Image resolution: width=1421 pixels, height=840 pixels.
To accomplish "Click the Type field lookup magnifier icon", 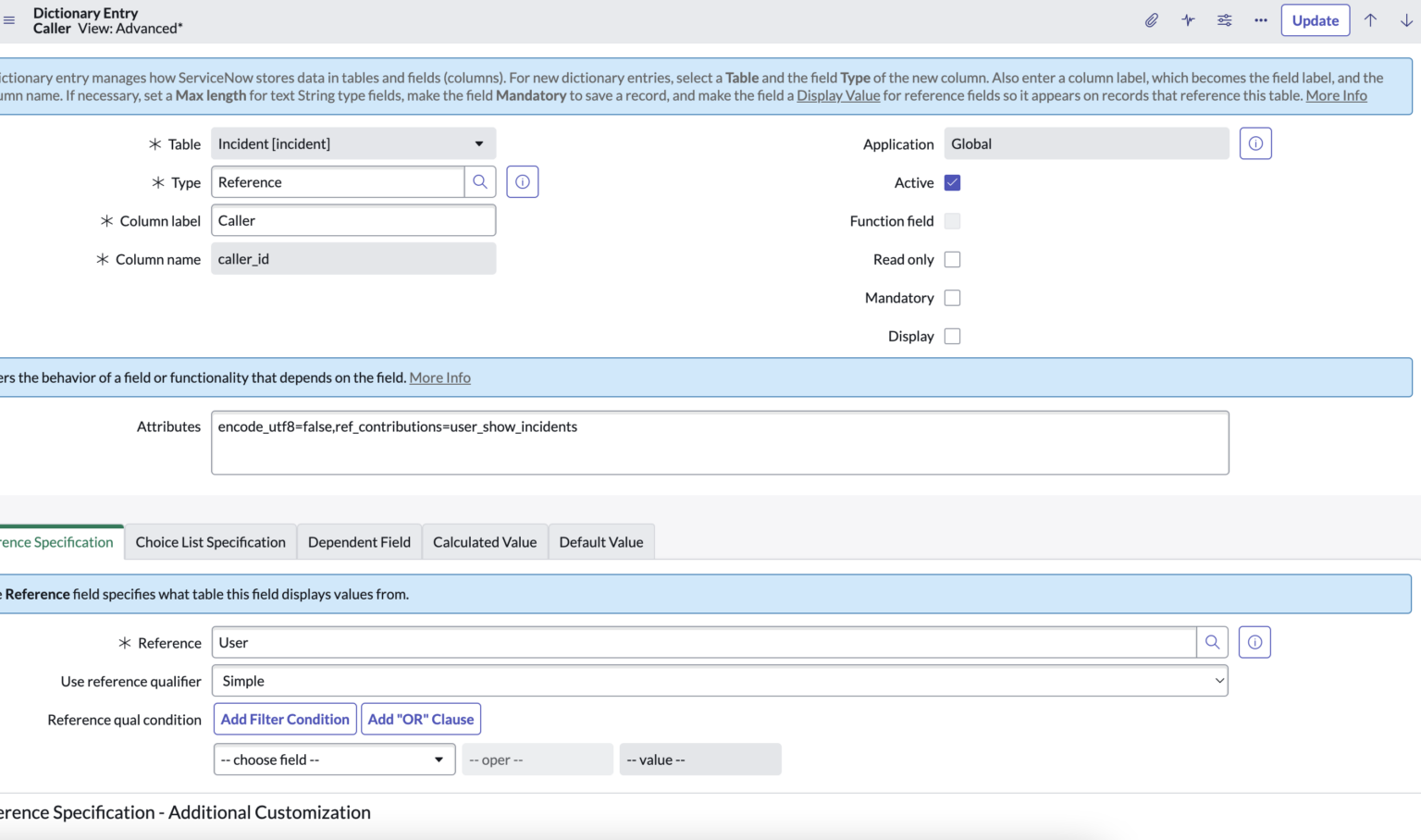I will 480,181.
